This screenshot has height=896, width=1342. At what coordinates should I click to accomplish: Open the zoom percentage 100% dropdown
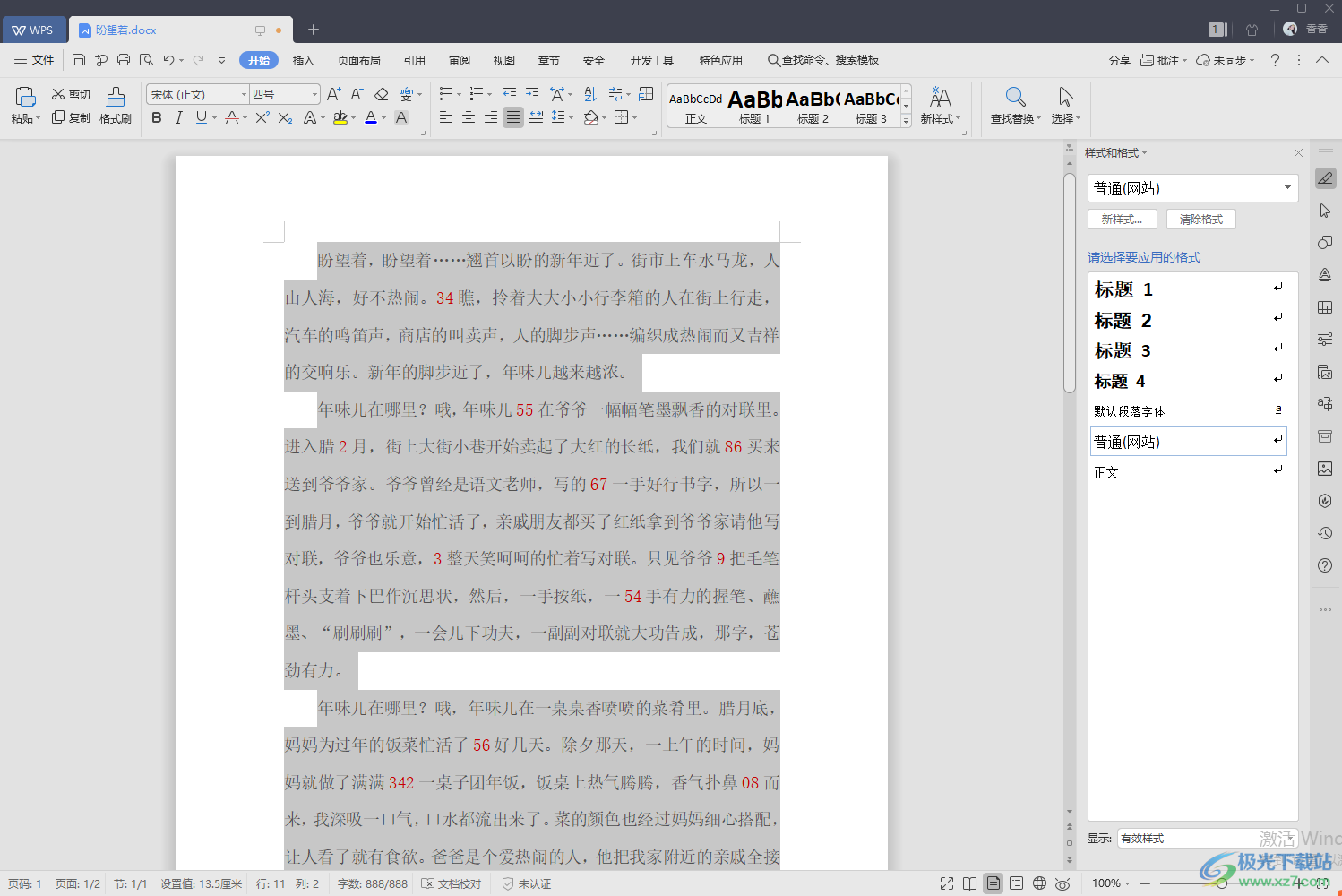[1111, 883]
